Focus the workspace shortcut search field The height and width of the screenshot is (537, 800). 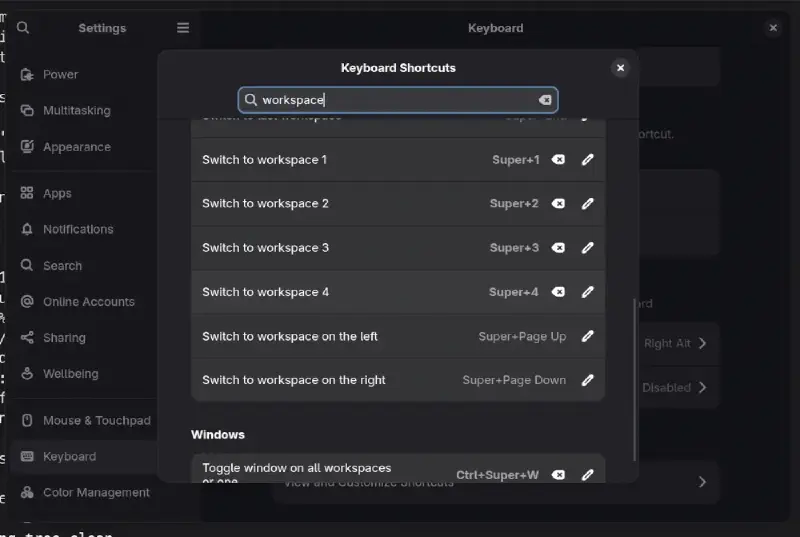398,100
